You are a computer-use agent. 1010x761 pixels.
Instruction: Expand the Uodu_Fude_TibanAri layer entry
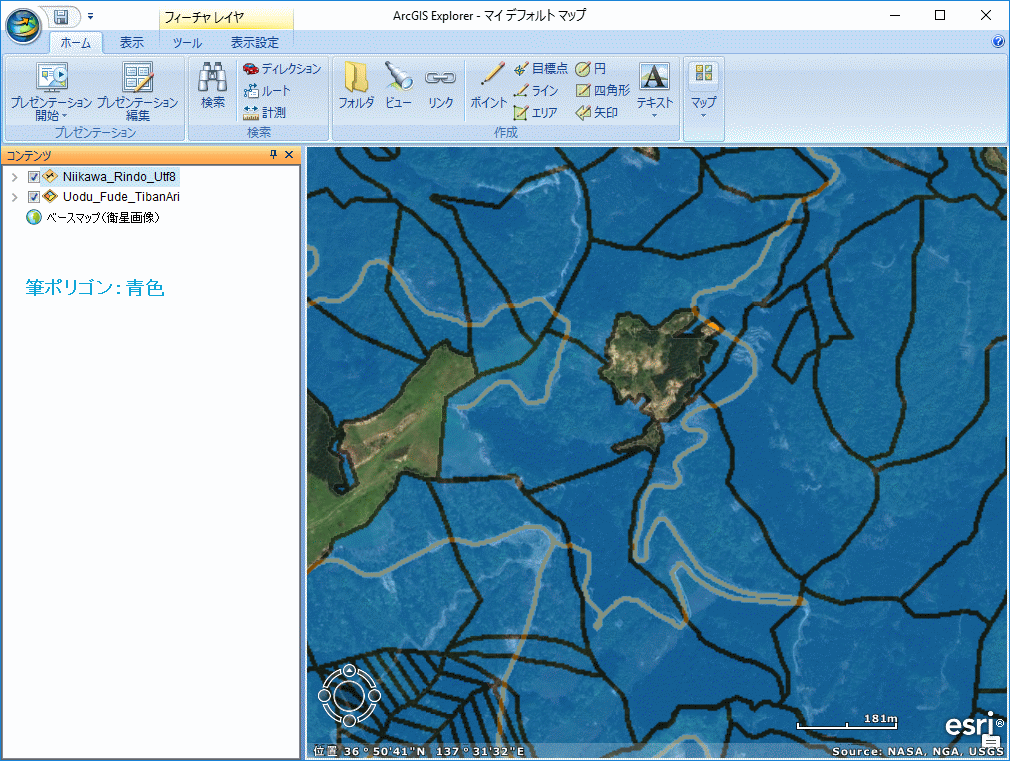[13, 196]
